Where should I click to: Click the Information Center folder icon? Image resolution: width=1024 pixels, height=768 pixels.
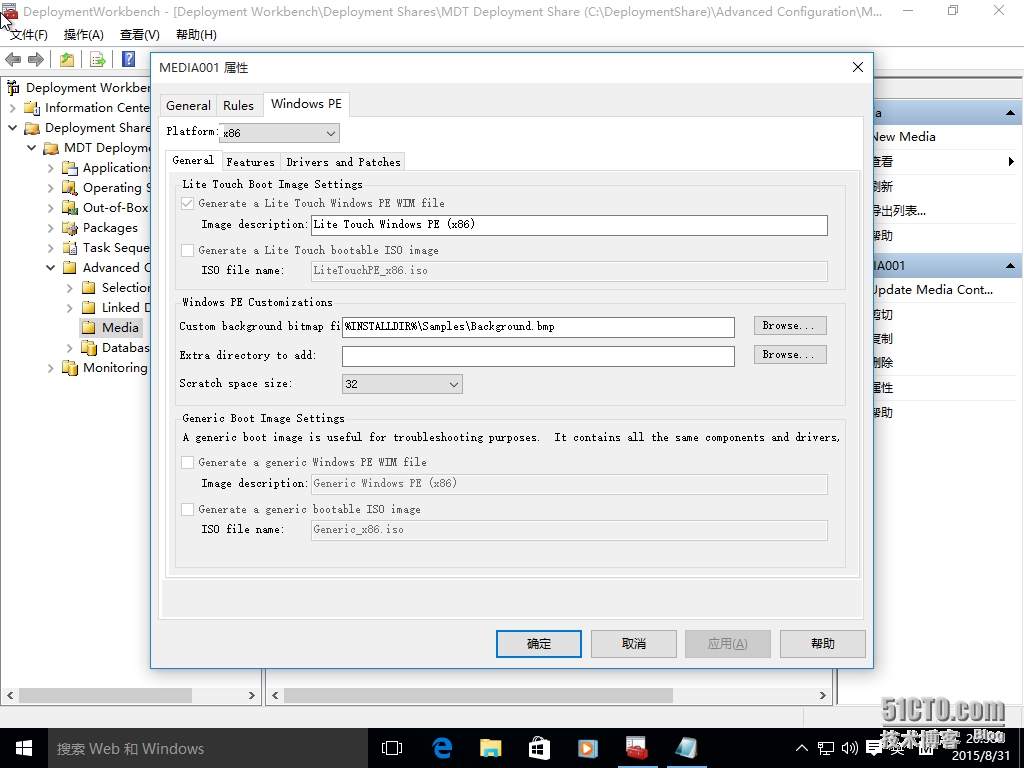click(32, 108)
